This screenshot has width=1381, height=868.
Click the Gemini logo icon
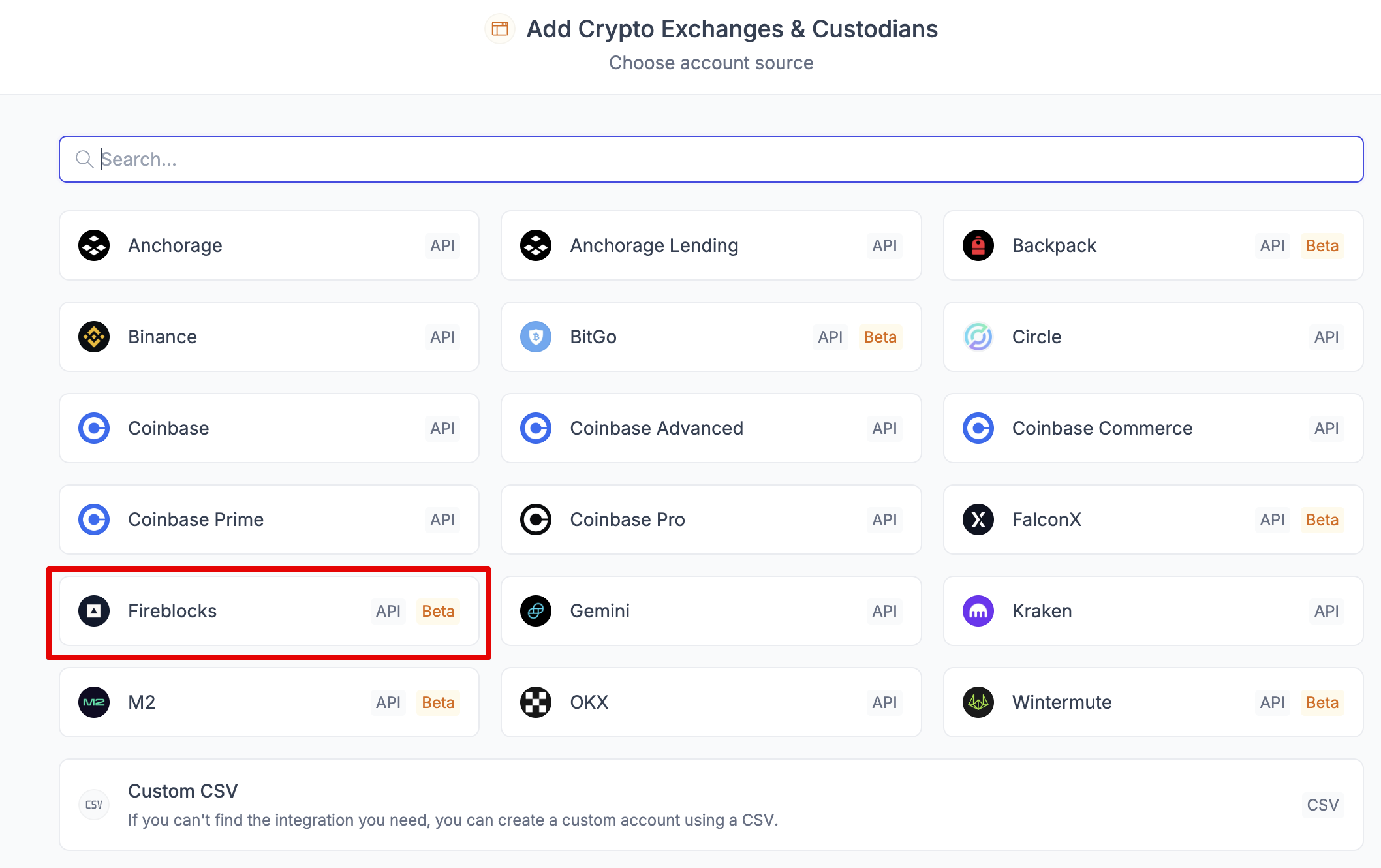pos(536,612)
